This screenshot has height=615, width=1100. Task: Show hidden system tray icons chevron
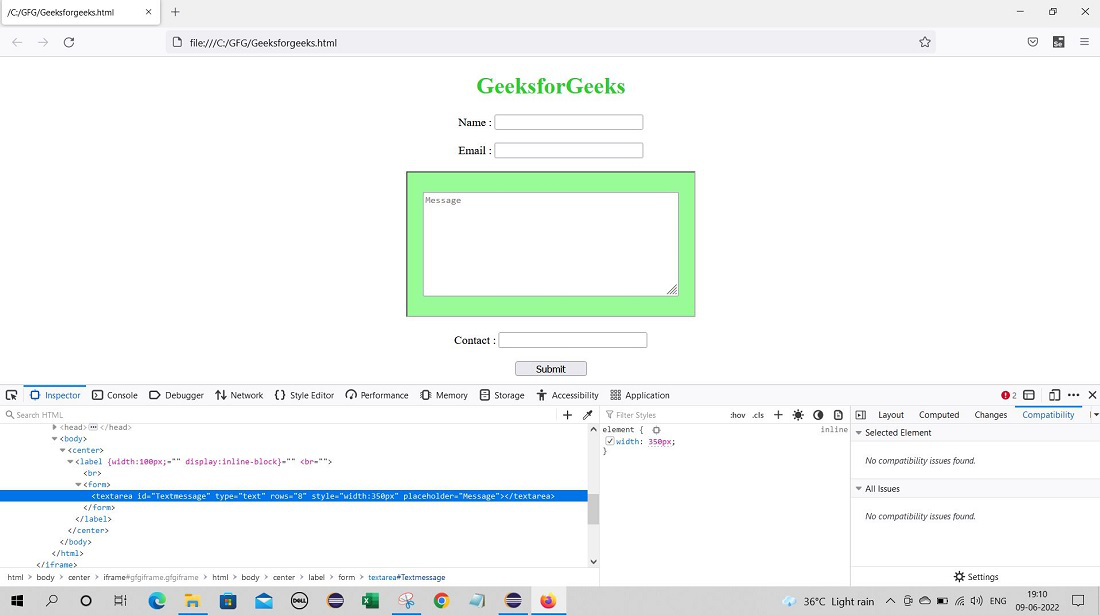click(890, 601)
